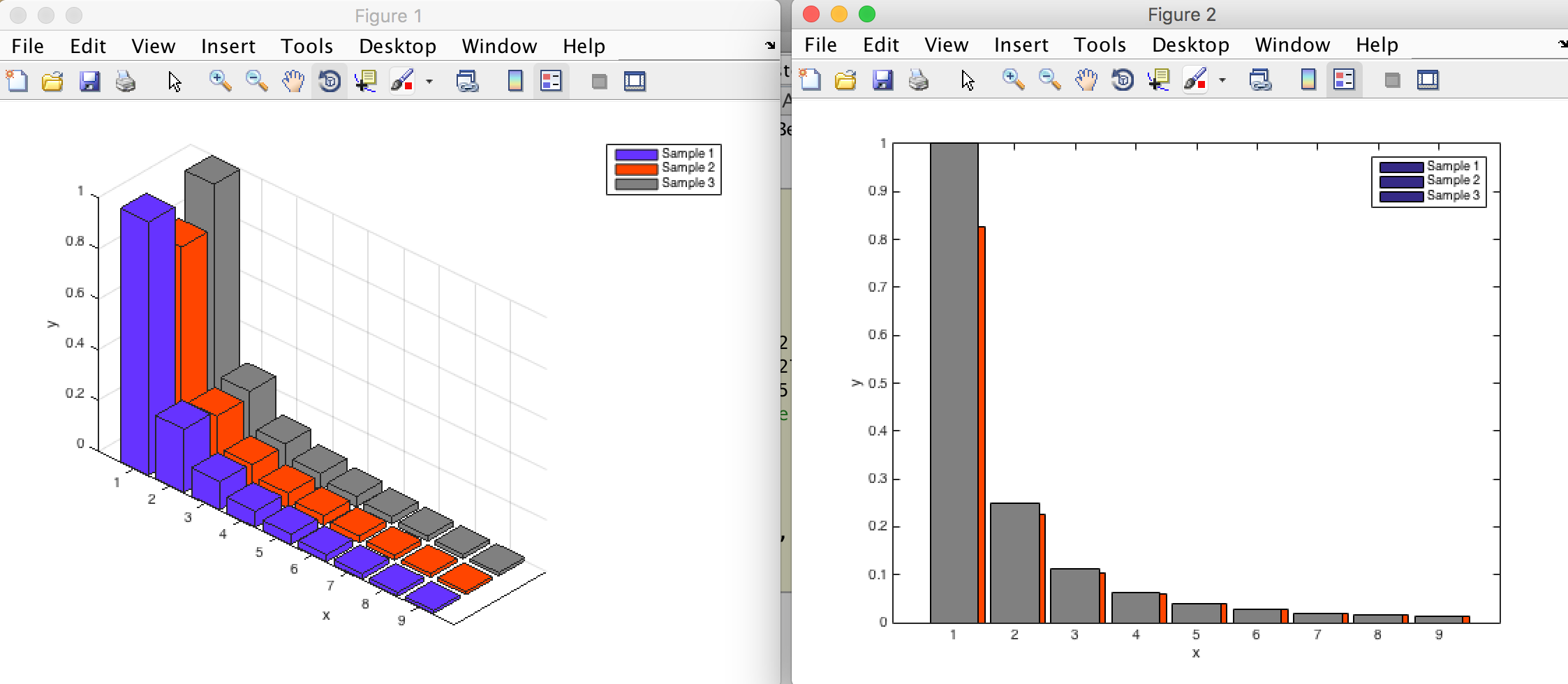Select Zoom Out tool in Figure 2
Image resolution: width=1568 pixels, height=684 pixels.
coord(1049,80)
